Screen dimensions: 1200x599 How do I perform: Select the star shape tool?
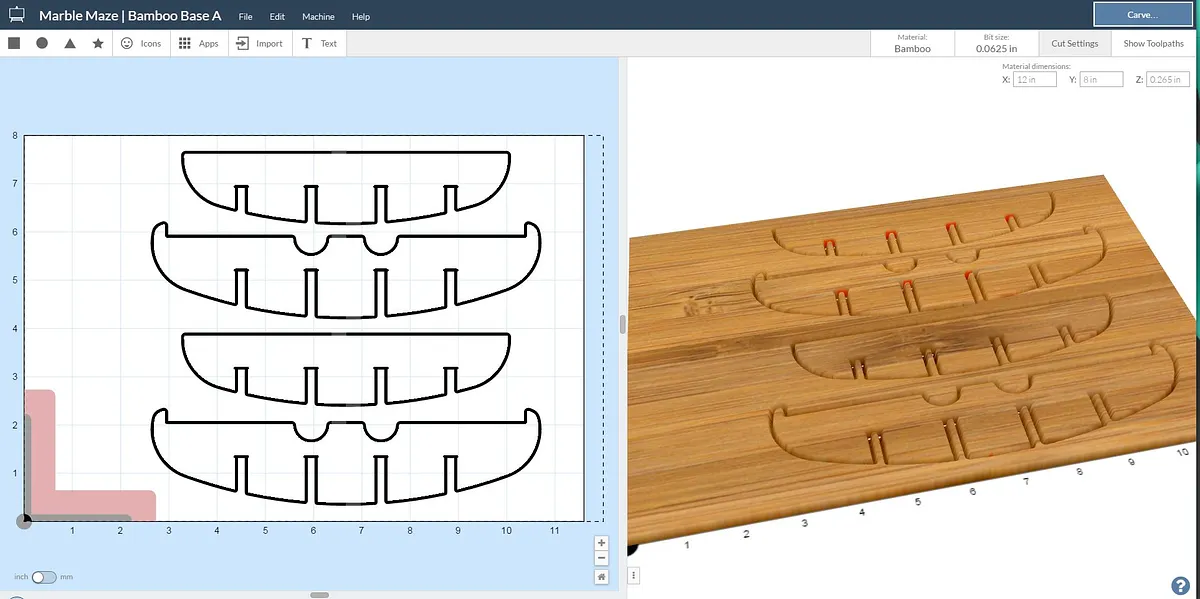98,43
